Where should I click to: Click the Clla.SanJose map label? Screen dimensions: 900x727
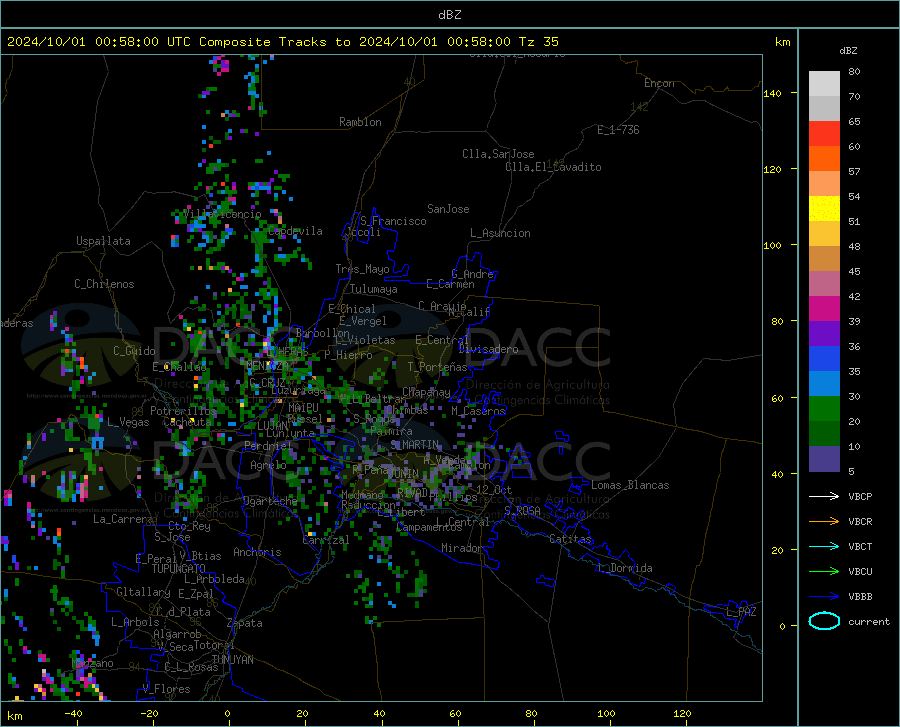(498, 154)
